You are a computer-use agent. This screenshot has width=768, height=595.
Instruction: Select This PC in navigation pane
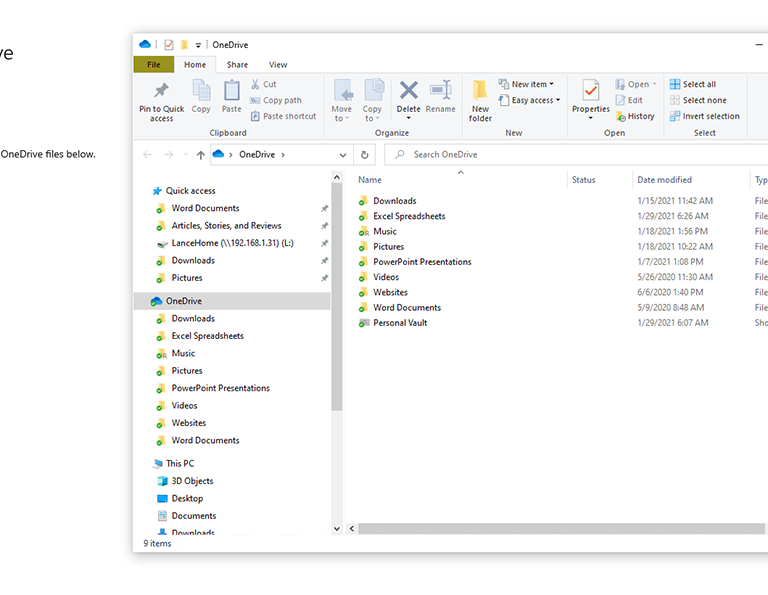[x=173, y=464]
